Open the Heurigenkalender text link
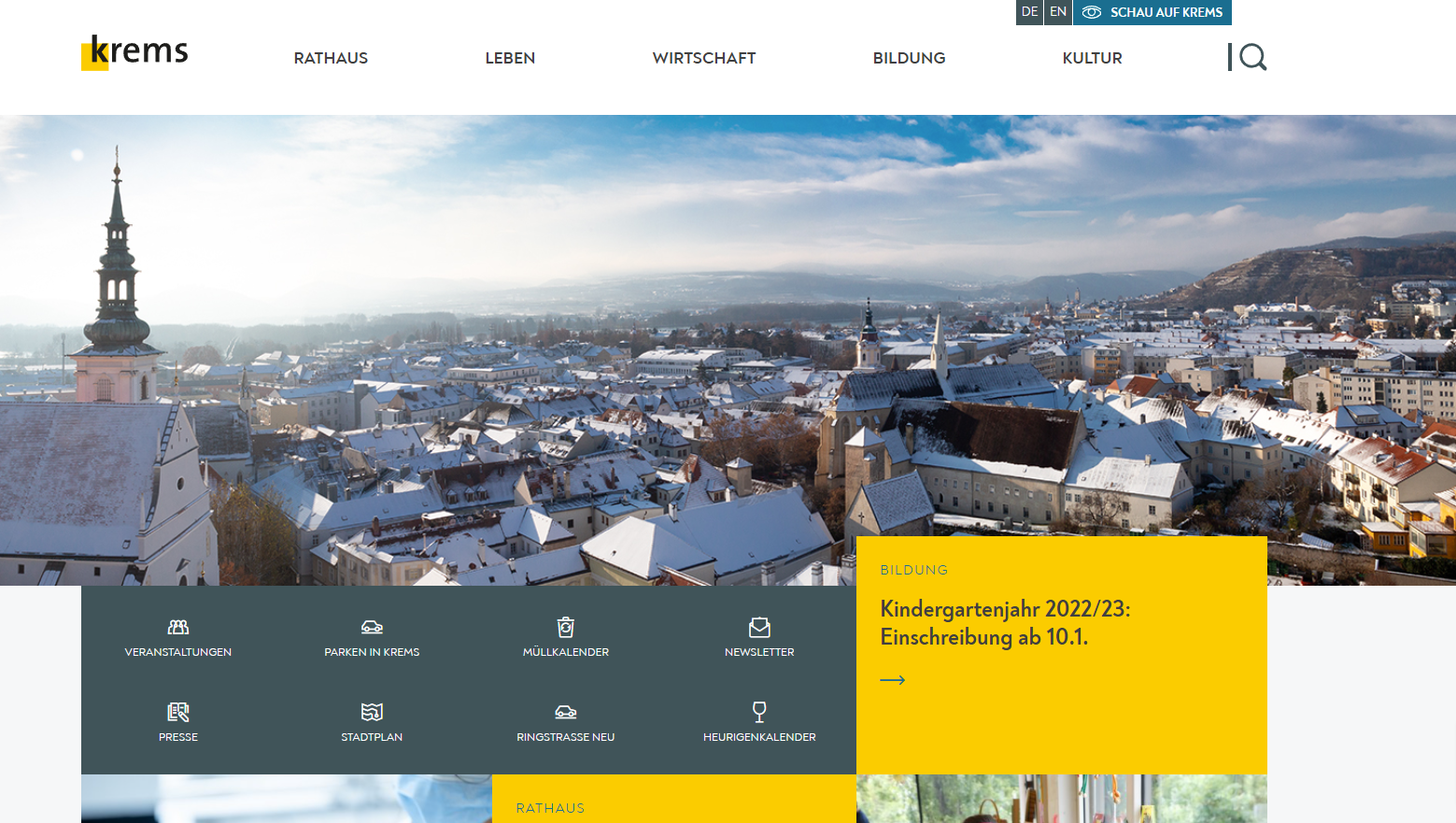The width and height of the screenshot is (1456, 823). 759,737
